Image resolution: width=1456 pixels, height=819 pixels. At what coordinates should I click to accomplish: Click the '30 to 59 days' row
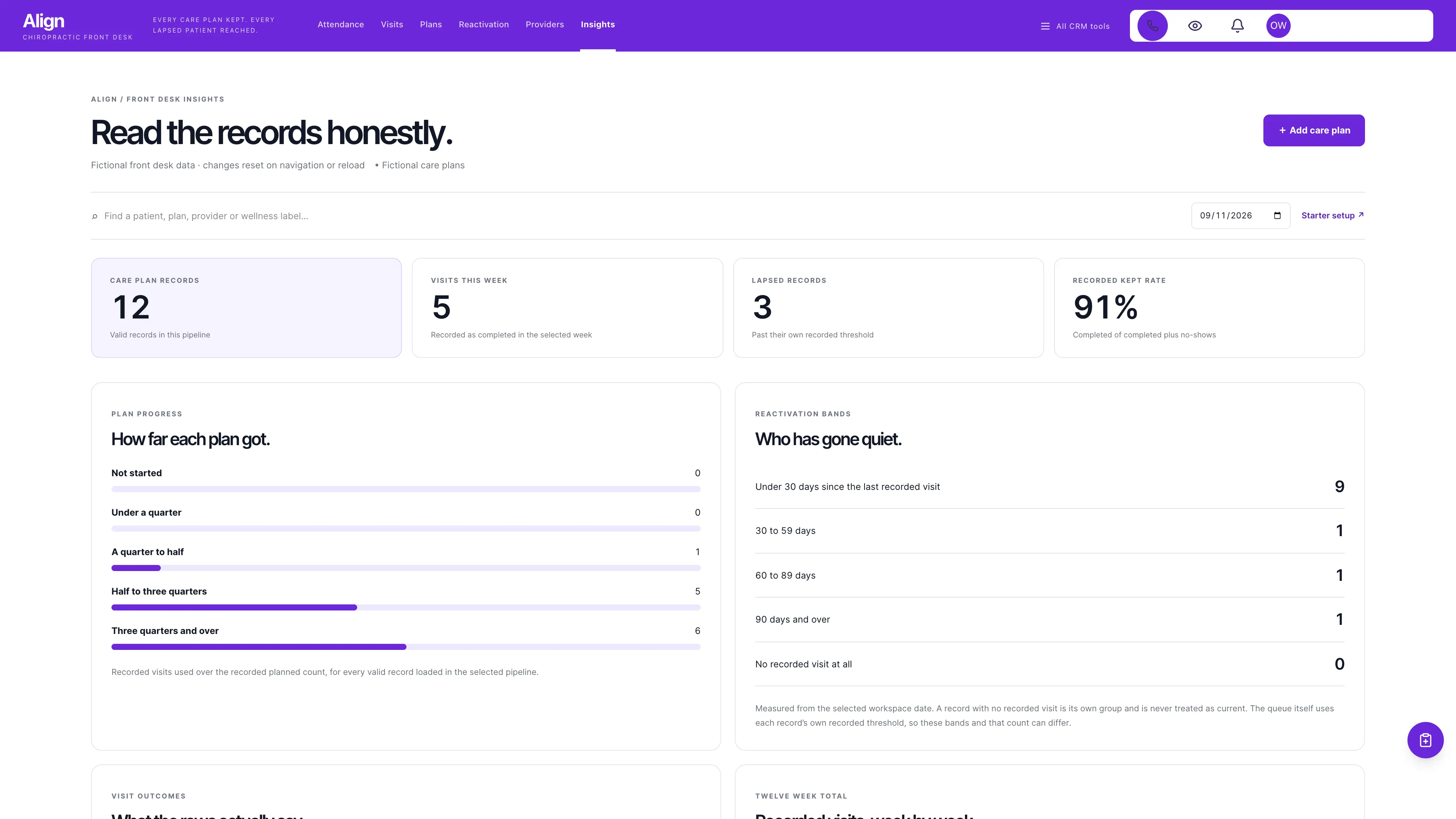tap(1050, 531)
